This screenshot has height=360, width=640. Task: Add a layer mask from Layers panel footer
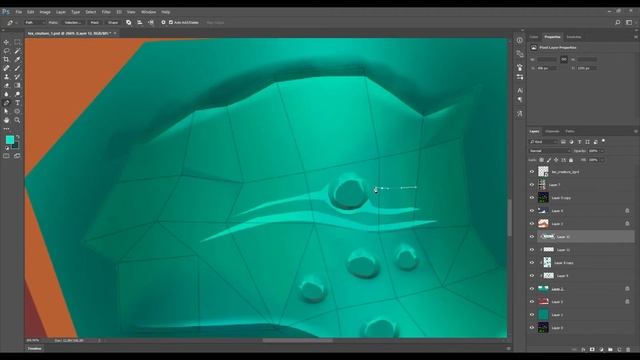[x=592, y=349]
